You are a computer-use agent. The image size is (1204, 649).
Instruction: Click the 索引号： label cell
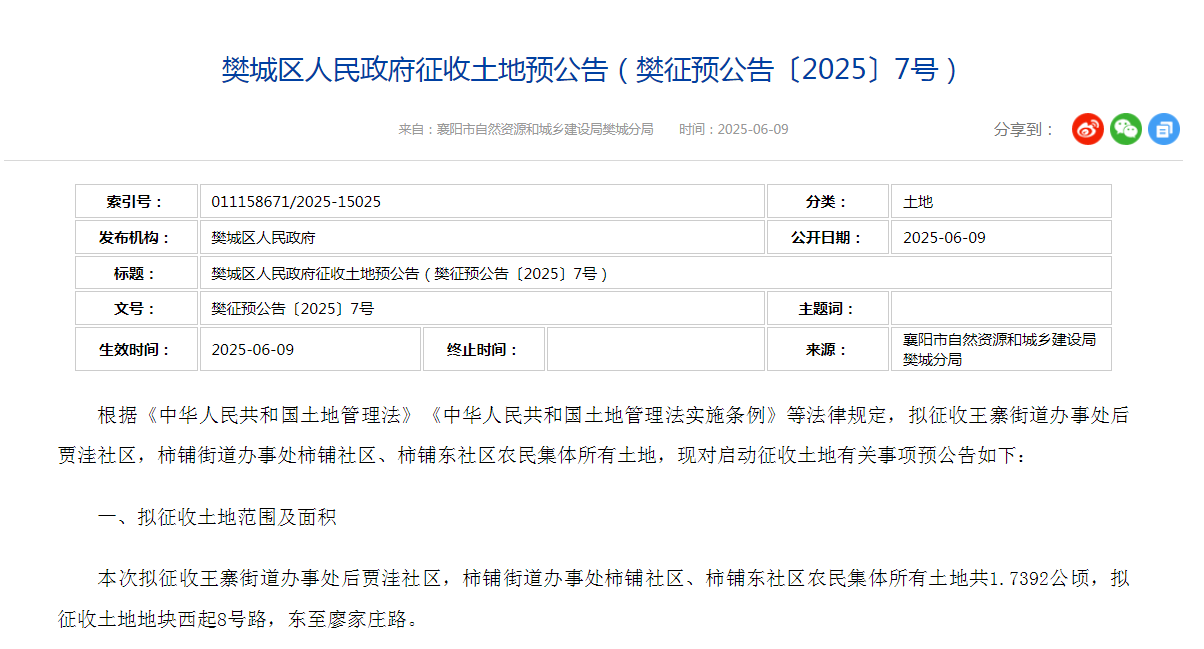tap(136, 201)
